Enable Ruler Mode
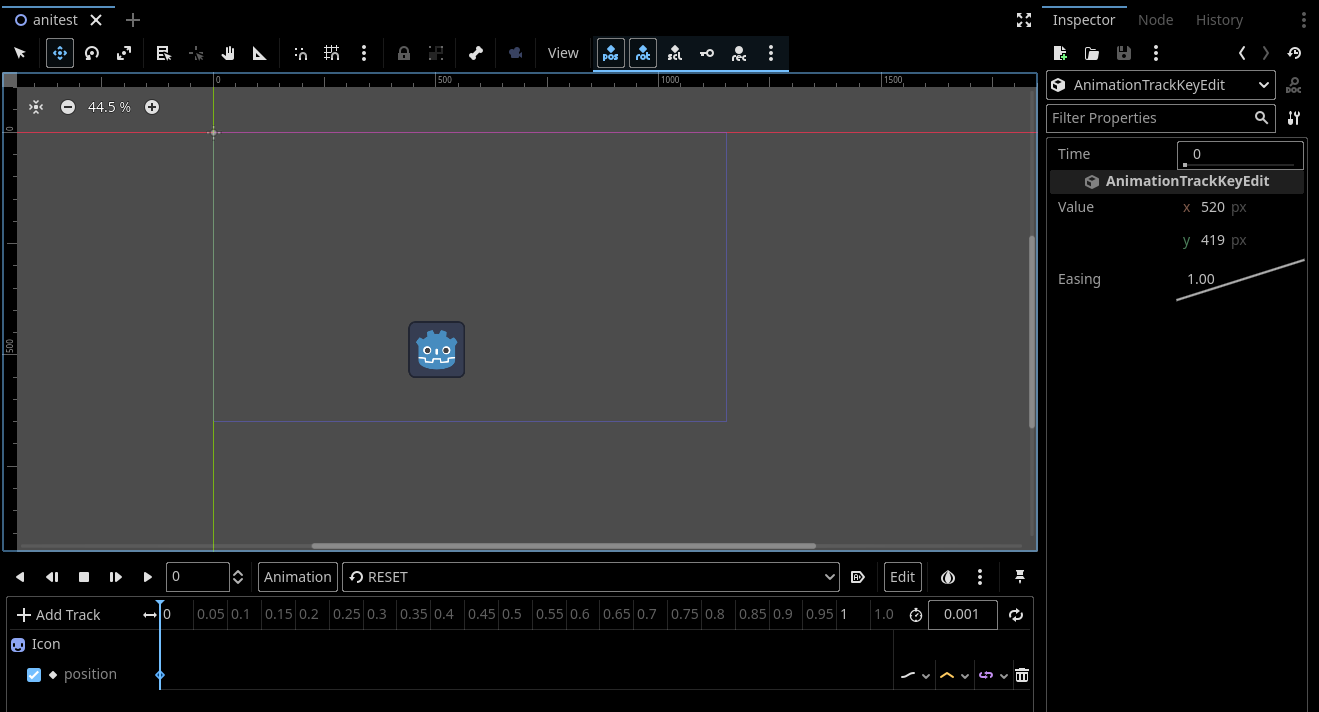The width and height of the screenshot is (1319, 712). tap(259, 53)
